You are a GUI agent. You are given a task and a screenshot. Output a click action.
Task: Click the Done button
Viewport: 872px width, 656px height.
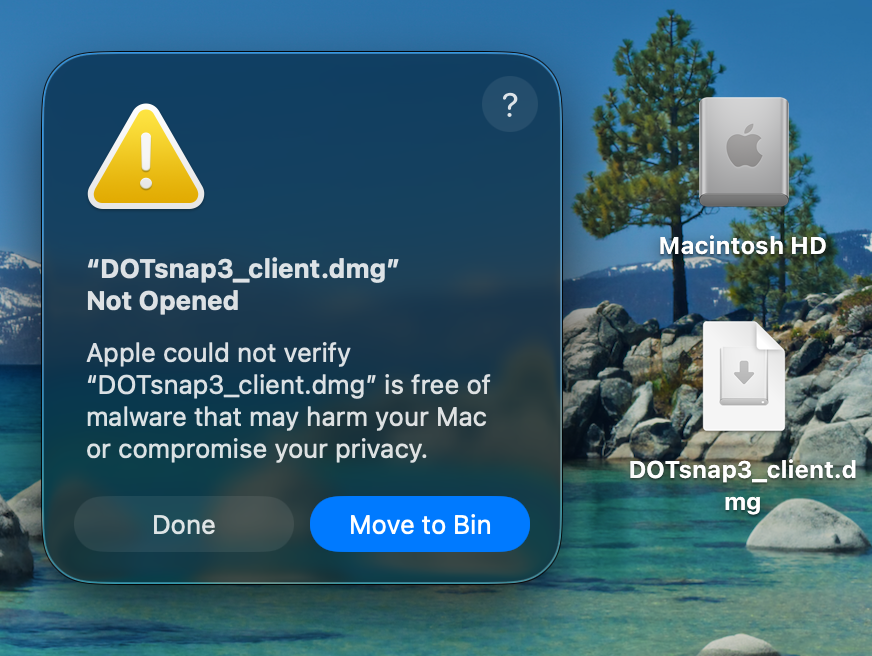(x=183, y=524)
